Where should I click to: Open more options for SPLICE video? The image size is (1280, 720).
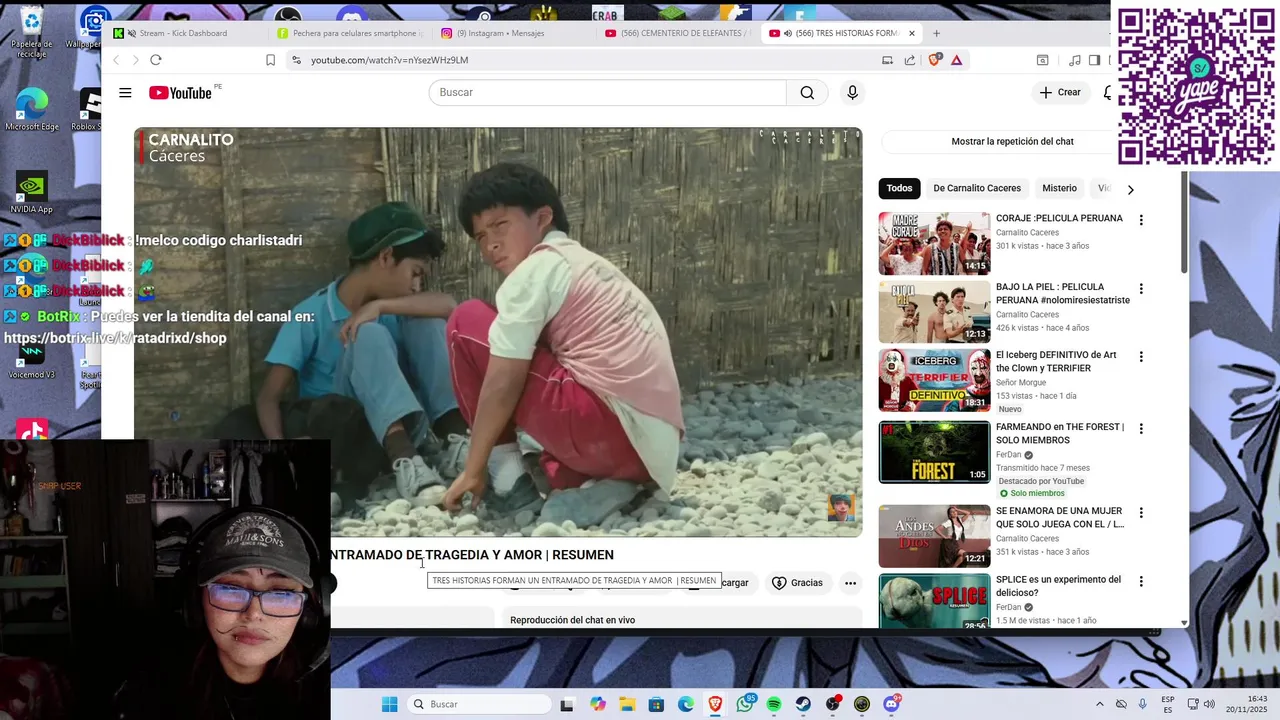pyautogui.click(x=1141, y=581)
